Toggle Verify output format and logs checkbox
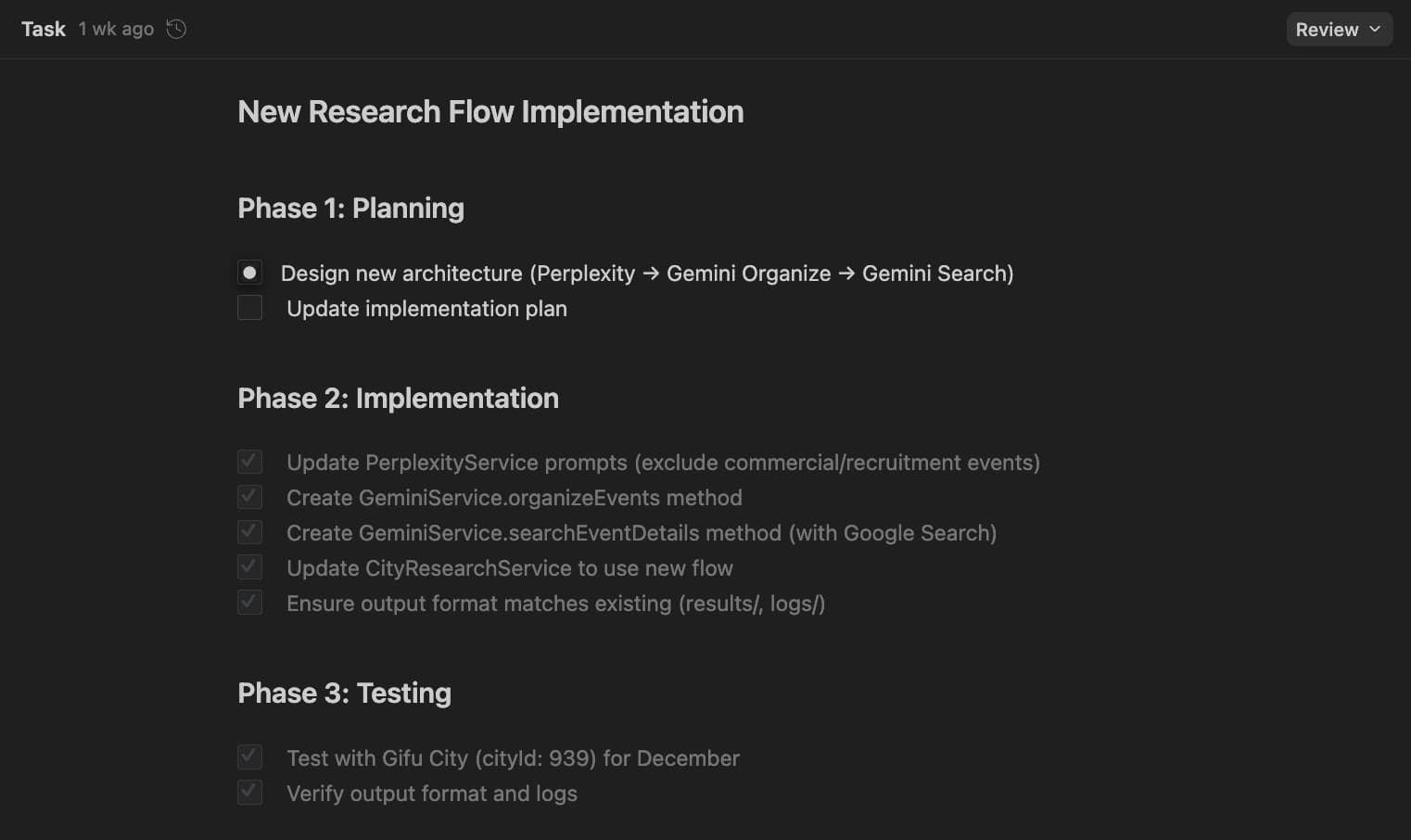 249,793
